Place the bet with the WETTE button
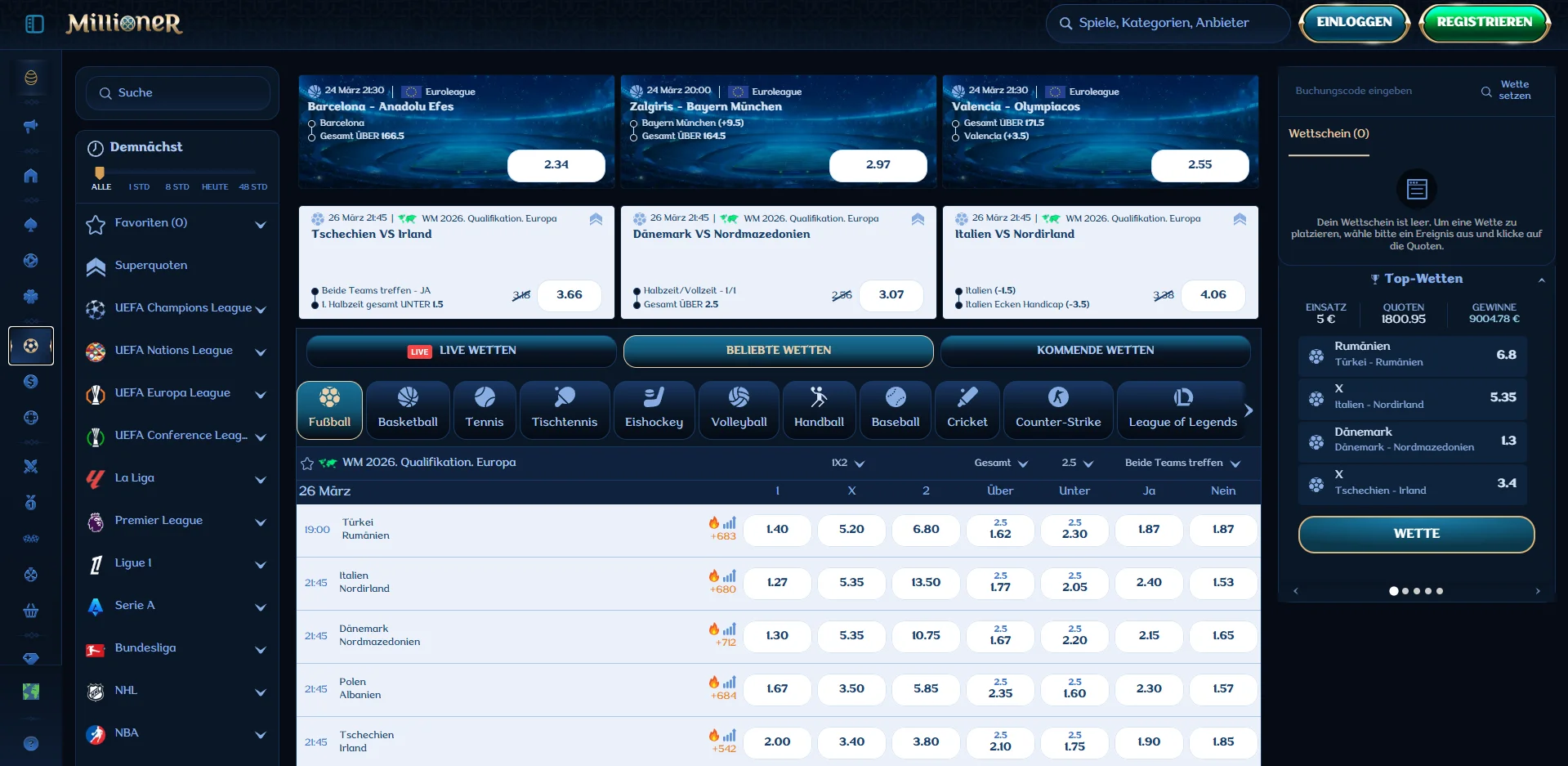Image resolution: width=1568 pixels, height=766 pixels. [x=1418, y=534]
